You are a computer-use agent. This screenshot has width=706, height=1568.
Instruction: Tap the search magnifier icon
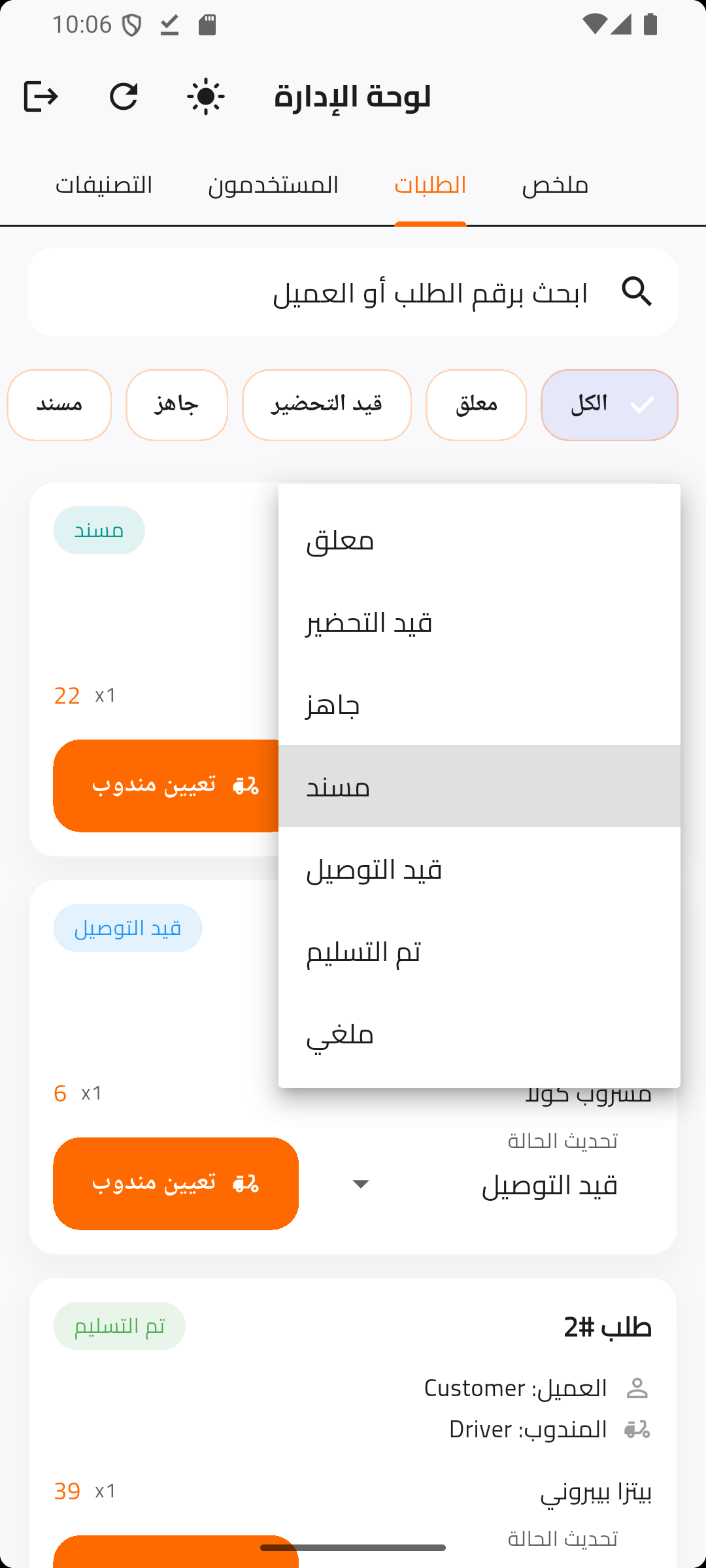(637, 291)
